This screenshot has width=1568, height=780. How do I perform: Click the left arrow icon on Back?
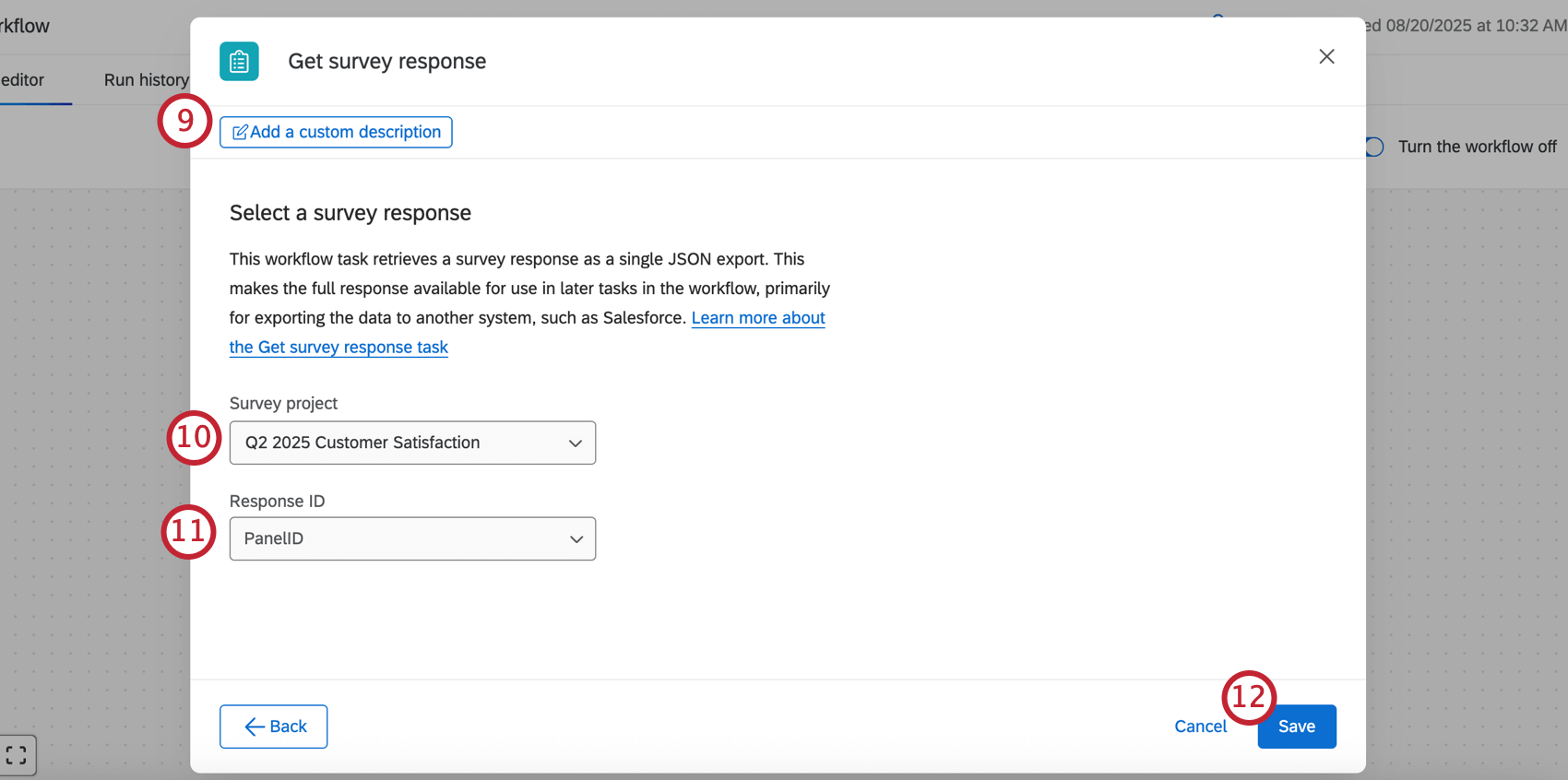(x=255, y=727)
